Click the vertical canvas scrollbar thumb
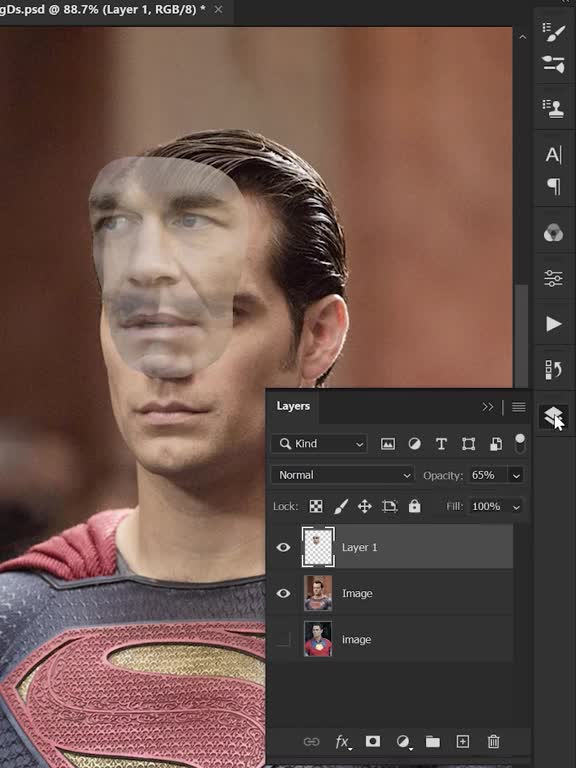The width and height of the screenshot is (576, 768). pos(523,336)
